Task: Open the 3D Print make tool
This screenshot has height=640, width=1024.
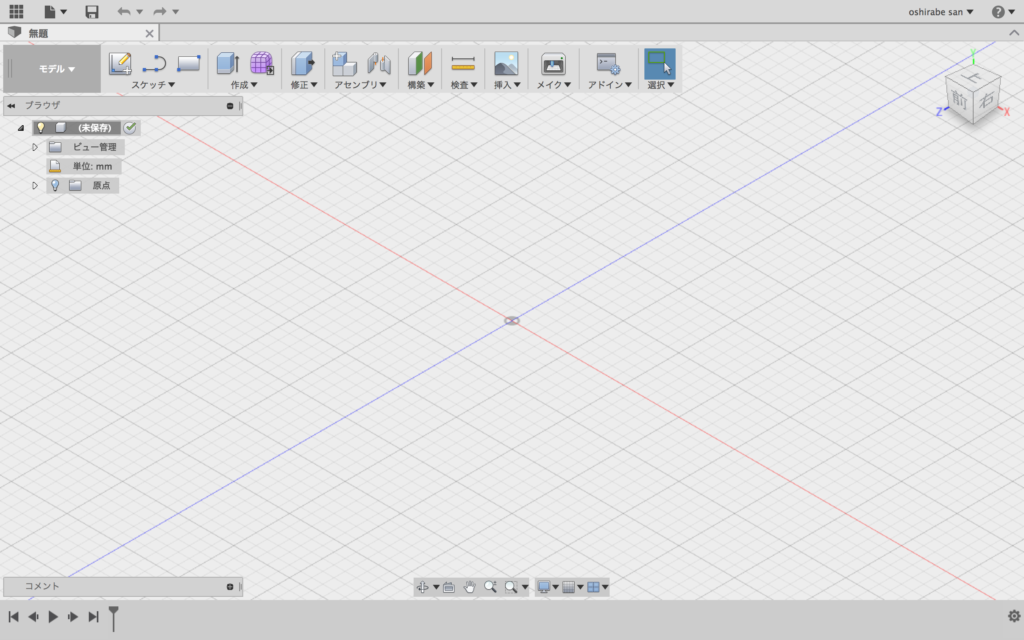Action: [x=553, y=63]
